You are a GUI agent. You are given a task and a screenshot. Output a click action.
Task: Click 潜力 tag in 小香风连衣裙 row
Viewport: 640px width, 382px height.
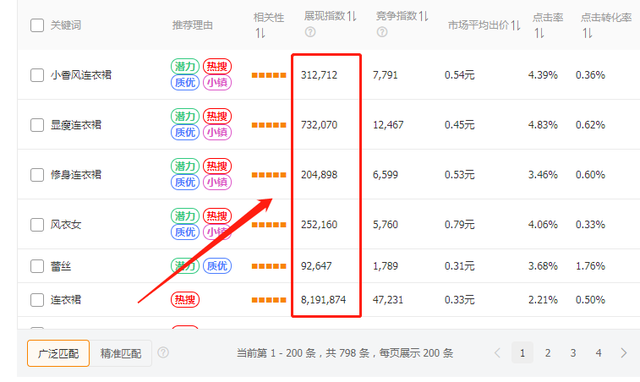(185, 66)
